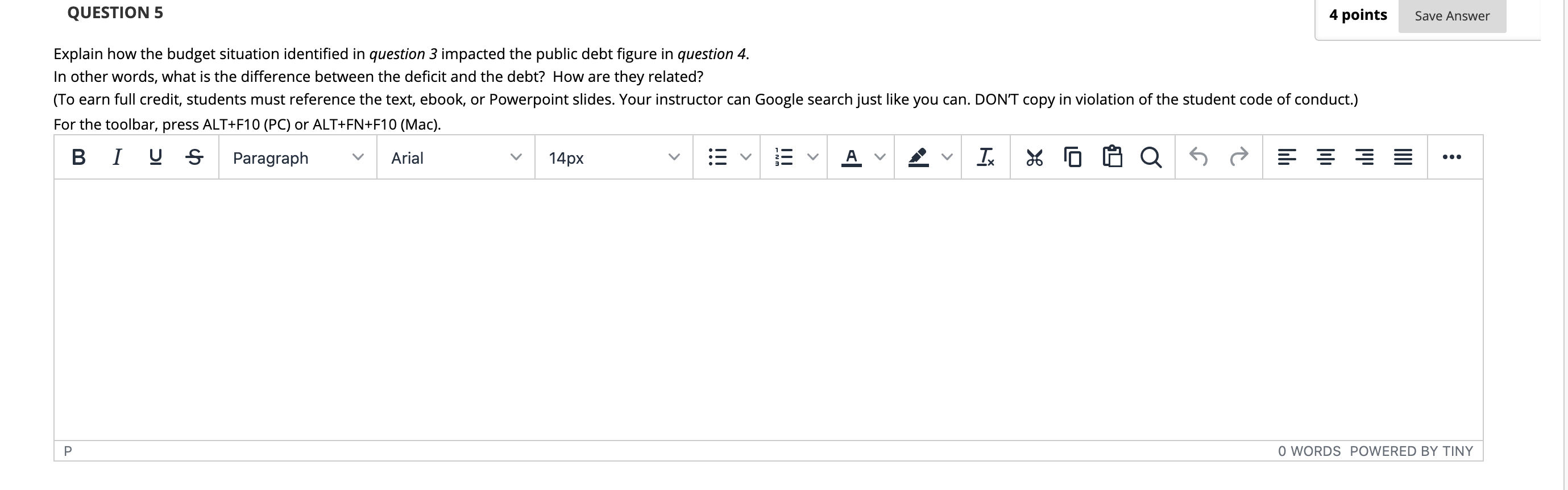Align text left

click(x=1286, y=157)
